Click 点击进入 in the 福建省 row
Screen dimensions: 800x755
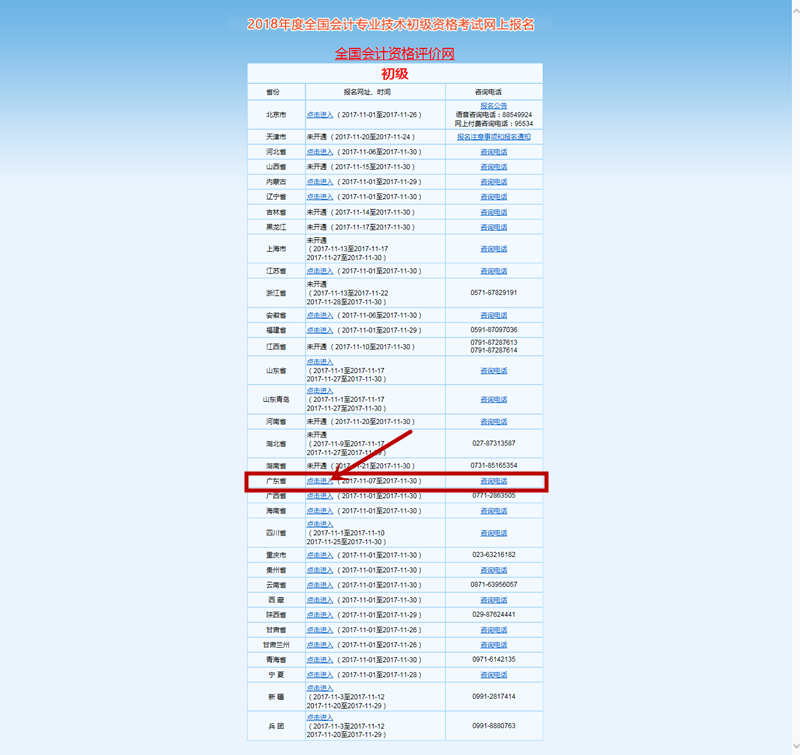[x=320, y=330]
